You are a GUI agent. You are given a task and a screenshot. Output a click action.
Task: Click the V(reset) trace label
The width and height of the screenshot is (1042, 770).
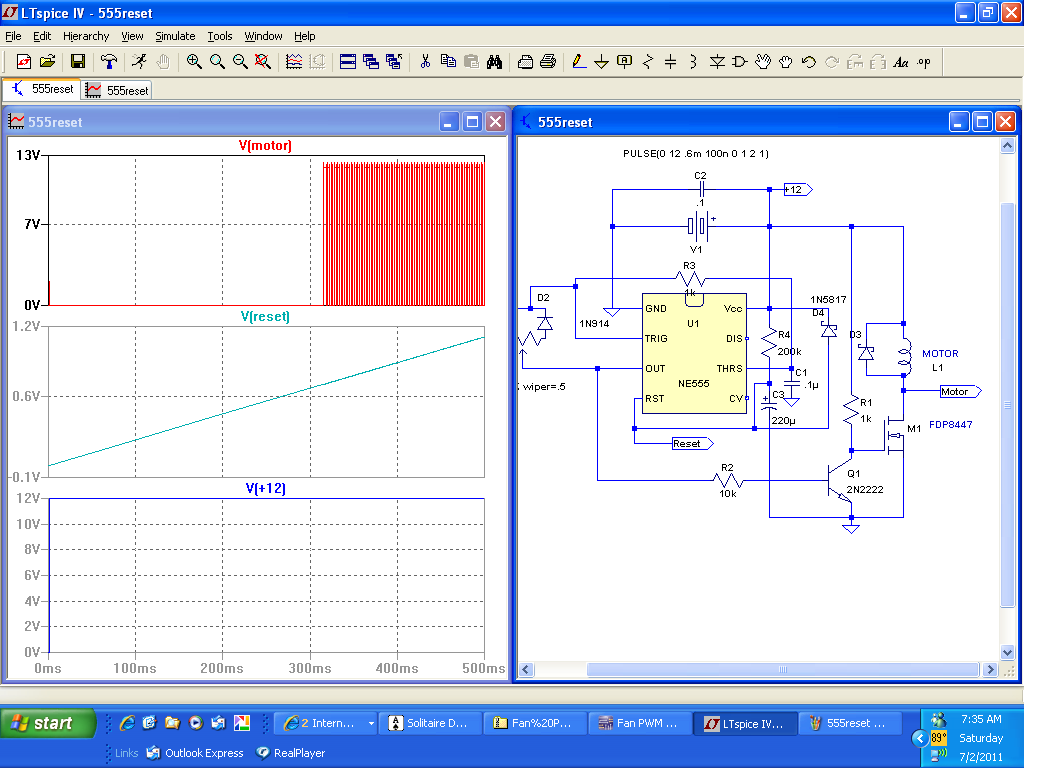pyautogui.click(x=265, y=316)
